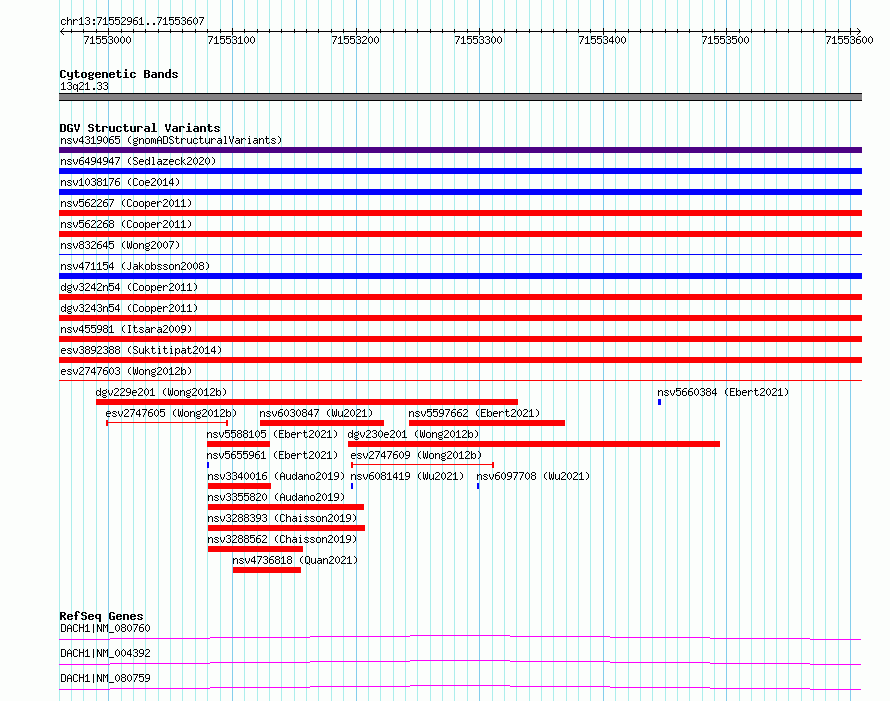
Task: Click the blue bar under nsv471154
Action: [x=460, y=276]
